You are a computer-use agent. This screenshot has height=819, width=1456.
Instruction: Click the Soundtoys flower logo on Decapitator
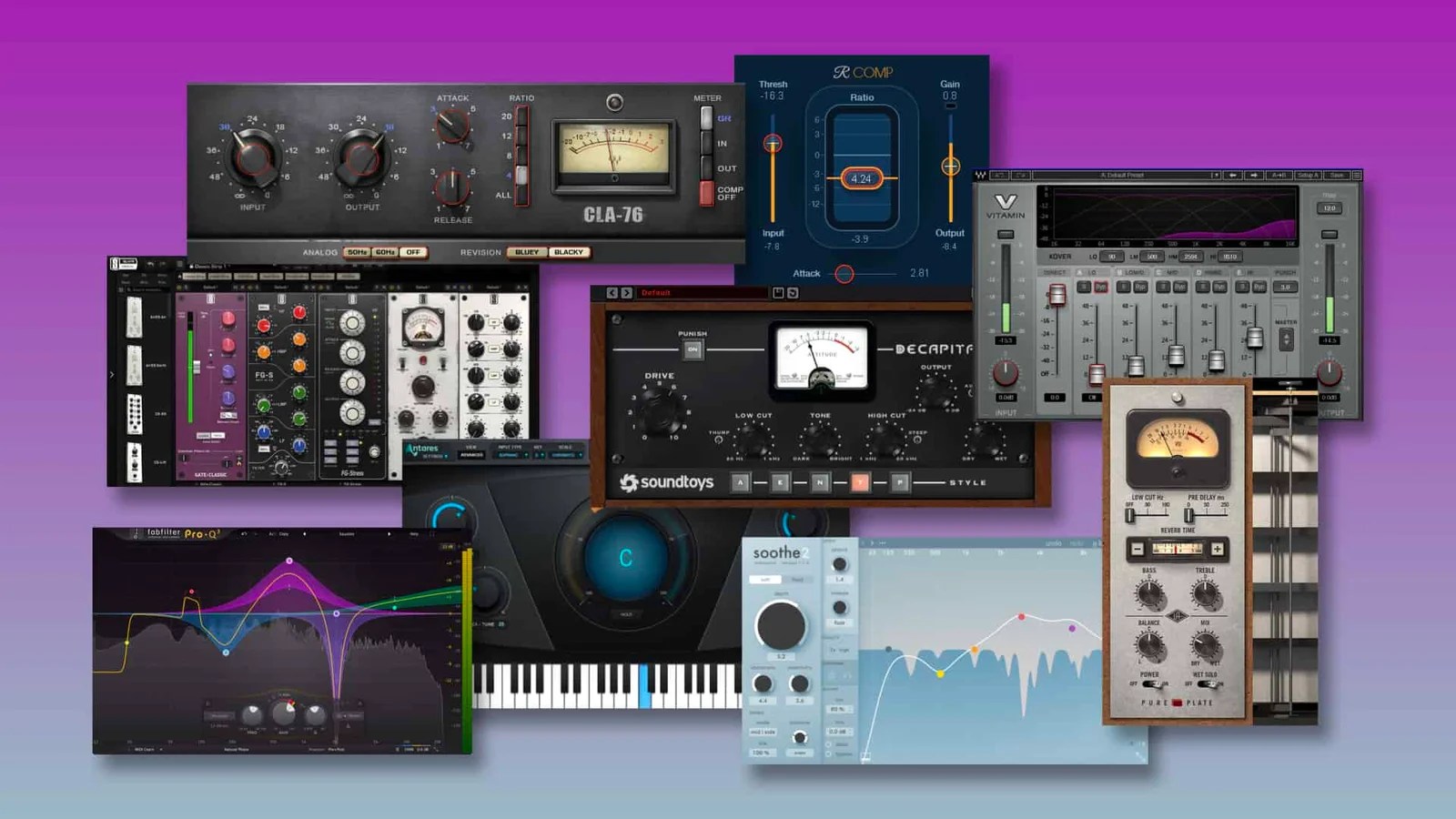click(631, 481)
